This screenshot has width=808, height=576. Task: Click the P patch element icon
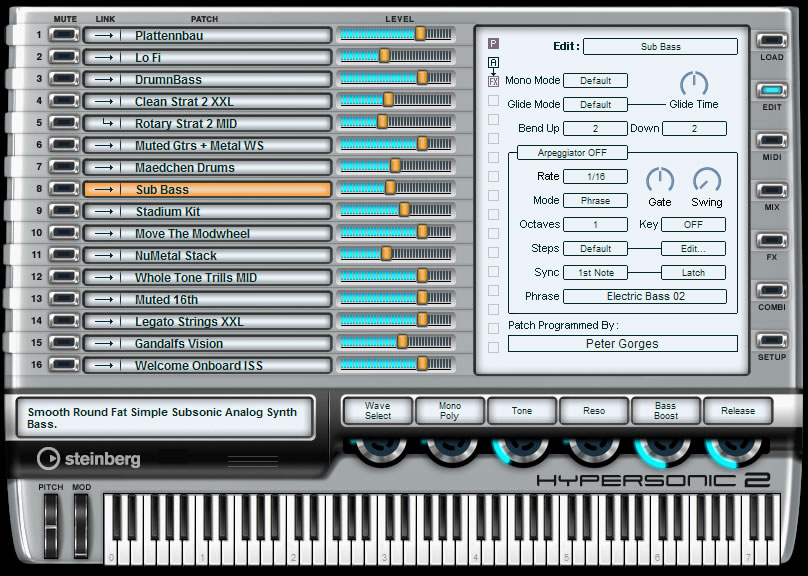coord(493,44)
